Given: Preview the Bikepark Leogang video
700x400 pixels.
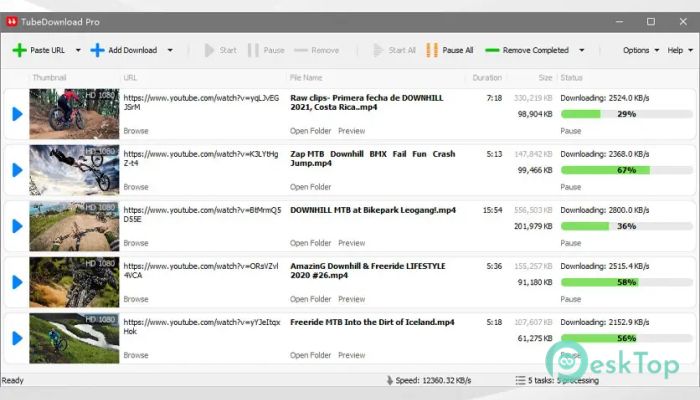Looking at the screenshot, I should coord(351,243).
